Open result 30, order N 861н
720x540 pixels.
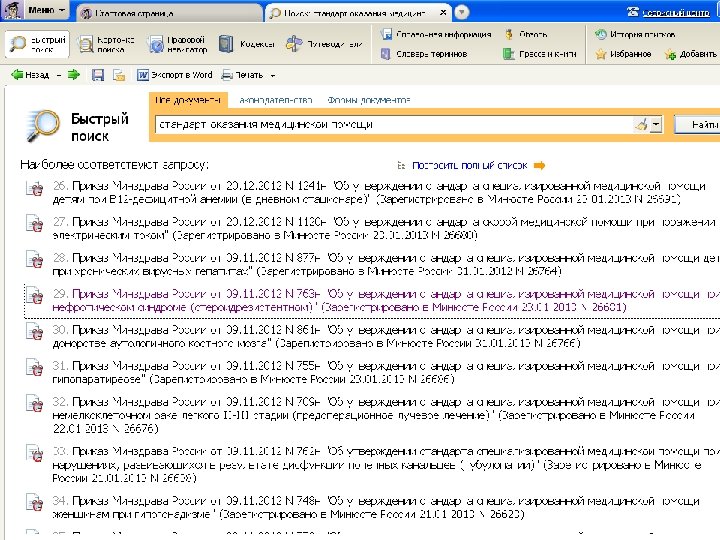click(386, 336)
